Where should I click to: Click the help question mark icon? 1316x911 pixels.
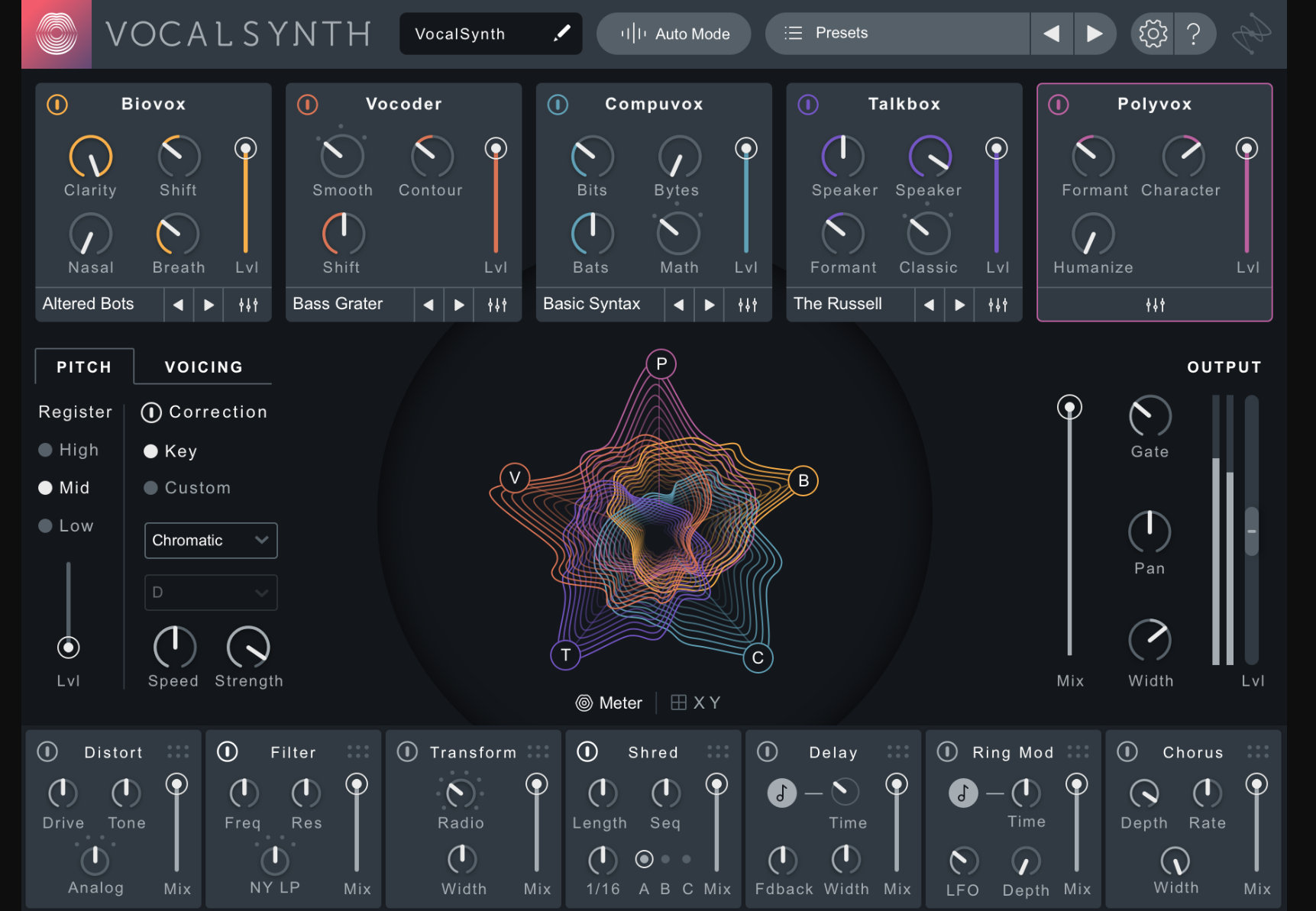(x=1194, y=34)
